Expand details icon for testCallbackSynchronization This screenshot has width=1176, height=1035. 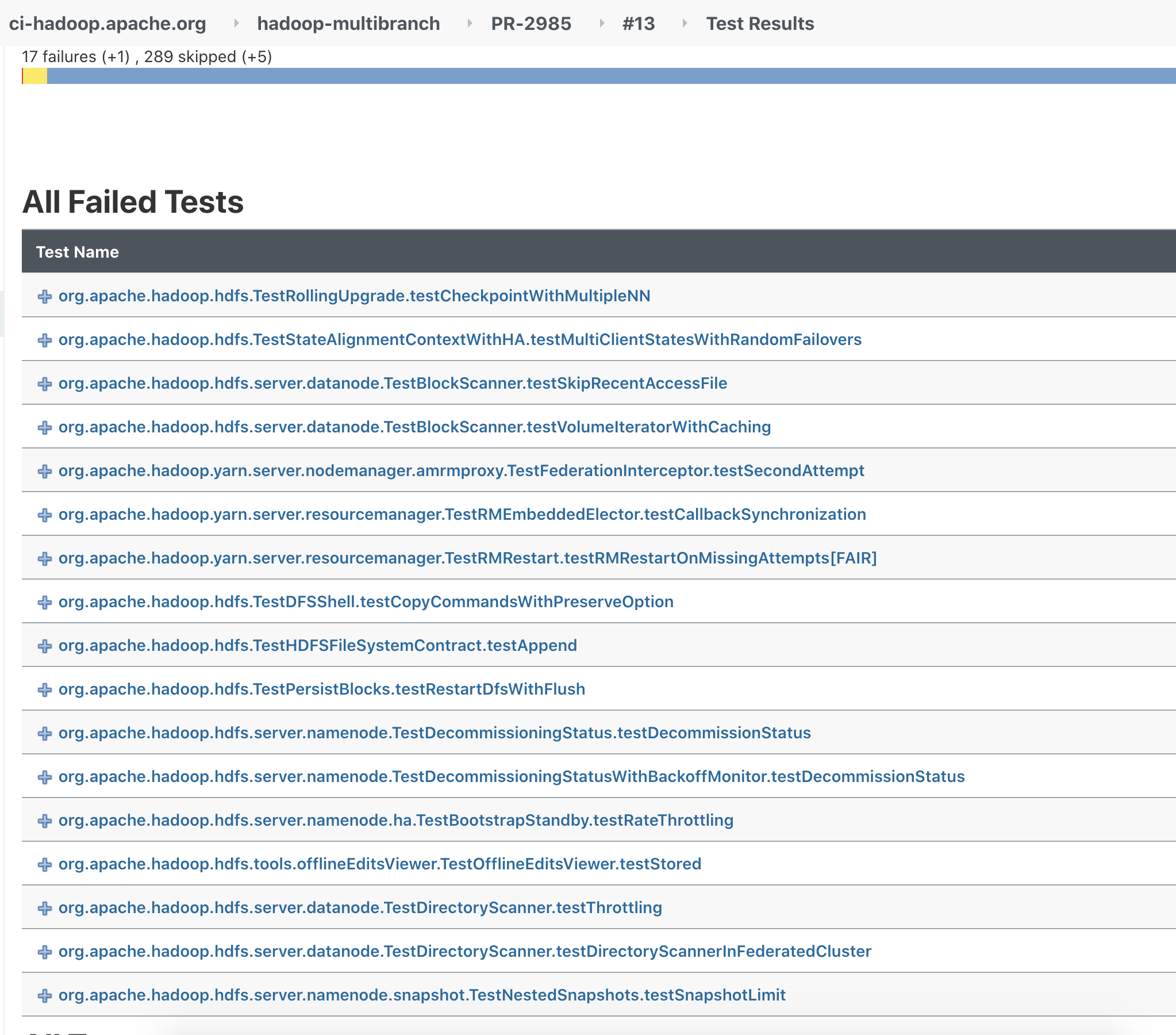coord(44,515)
